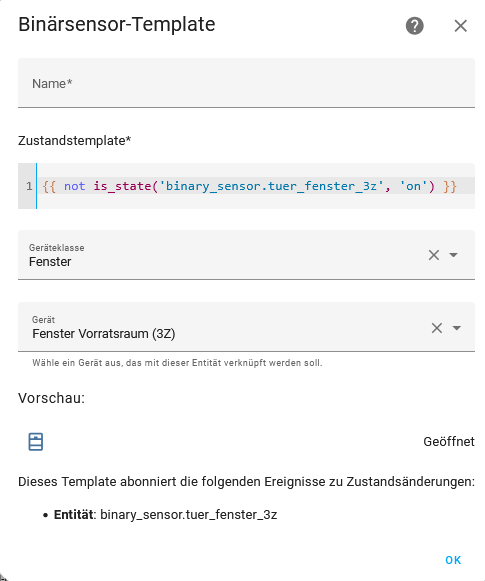Click the binary_sensor.tuer_fenster_3z entity listing

point(189,515)
